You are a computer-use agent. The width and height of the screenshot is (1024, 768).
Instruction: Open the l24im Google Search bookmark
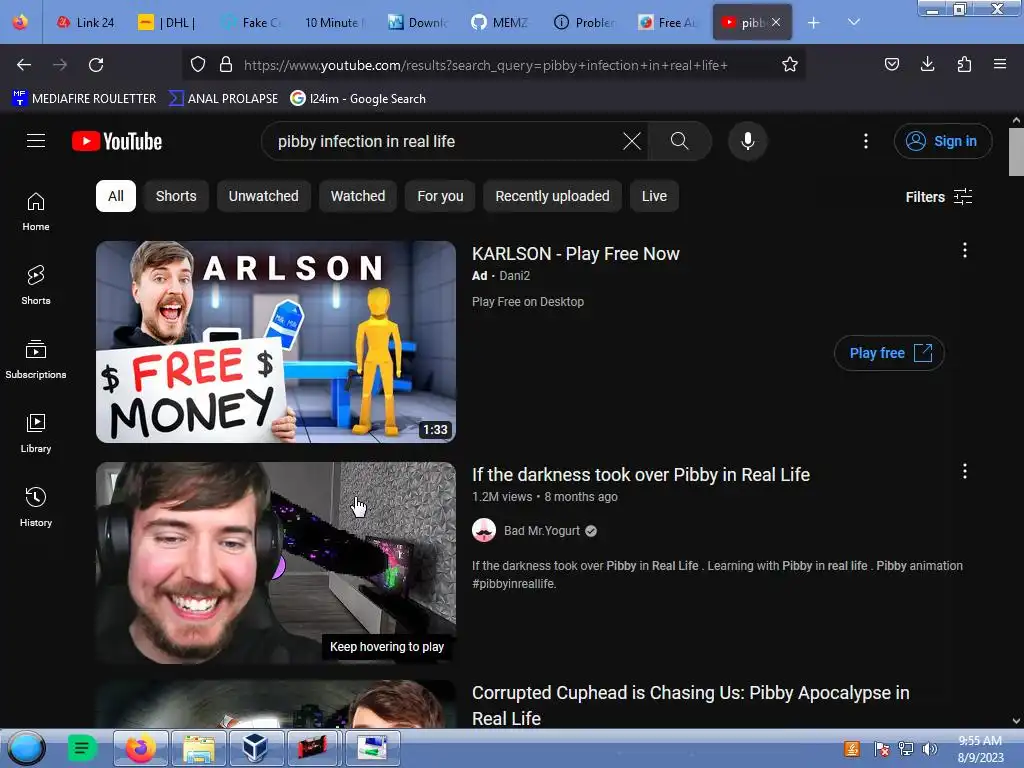[x=358, y=99]
